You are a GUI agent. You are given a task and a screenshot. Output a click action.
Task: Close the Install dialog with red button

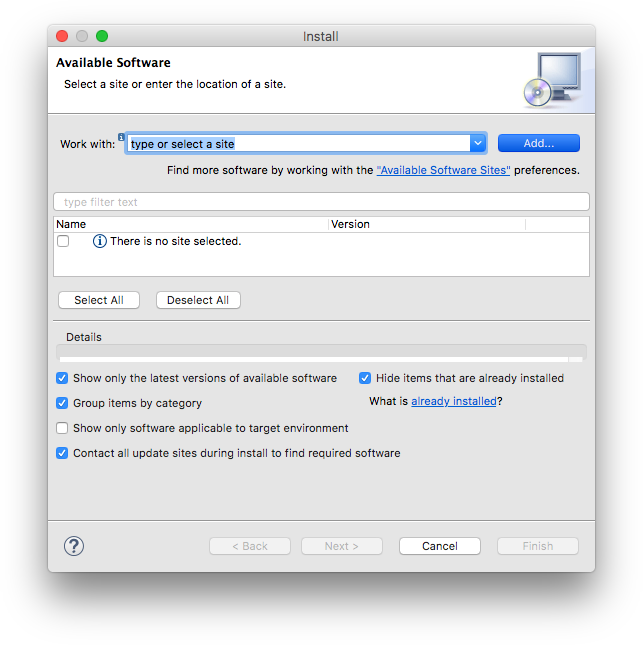tap(62, 36)
